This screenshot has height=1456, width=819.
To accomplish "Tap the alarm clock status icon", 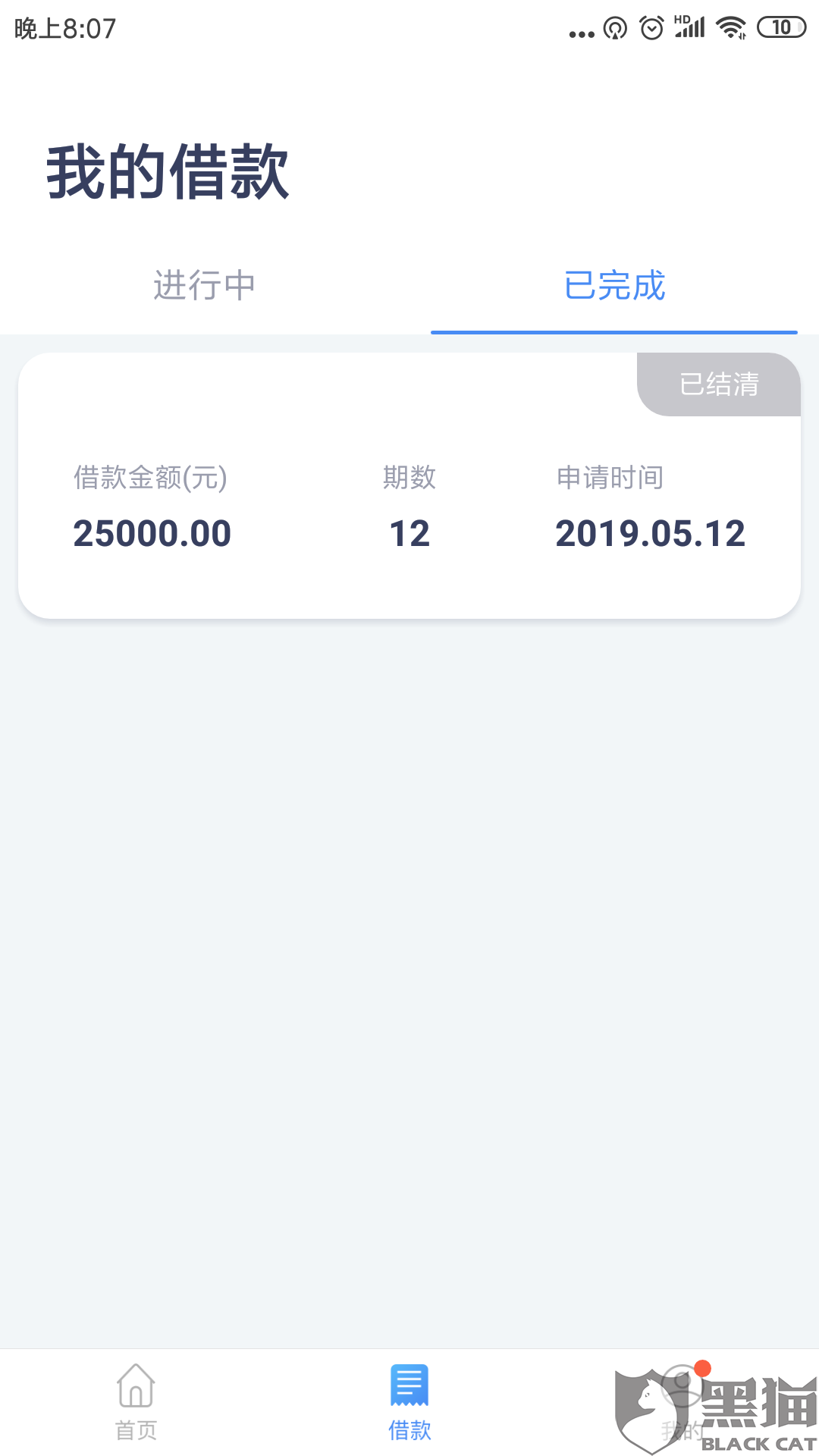I will click(652, 28).
